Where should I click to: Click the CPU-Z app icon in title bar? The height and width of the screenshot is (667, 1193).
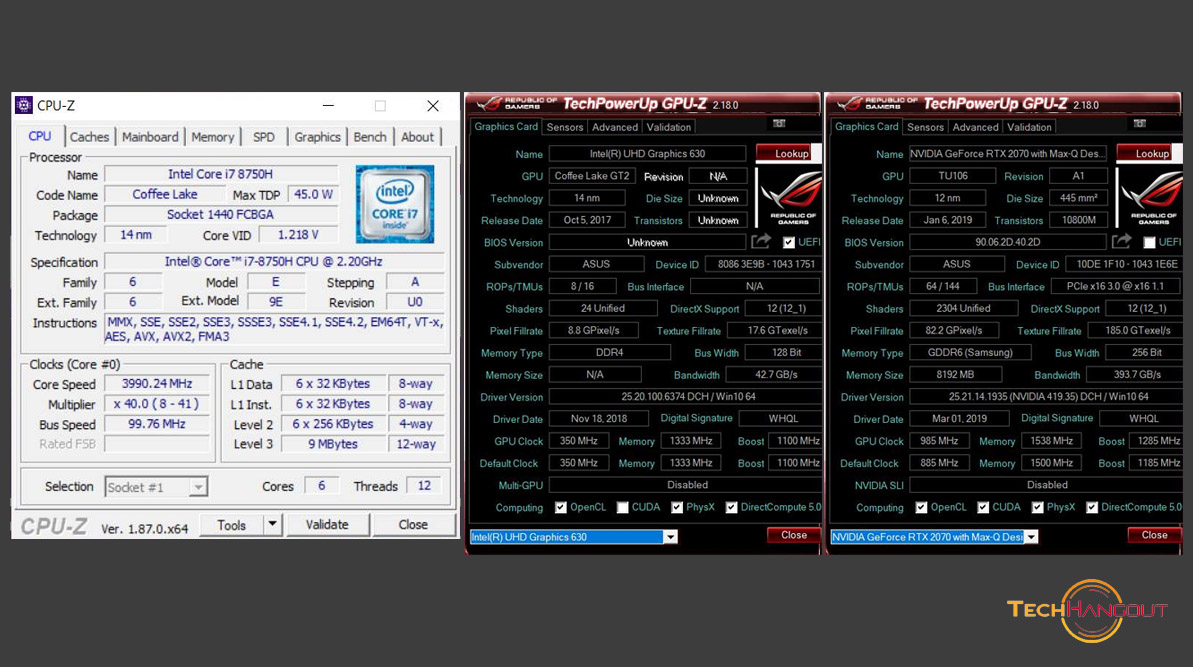pyautogui.click(x=24, y=105)
